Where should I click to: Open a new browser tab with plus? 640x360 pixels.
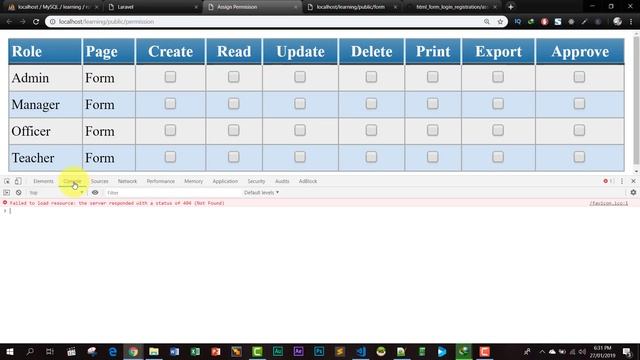click(x=510, y=7)
